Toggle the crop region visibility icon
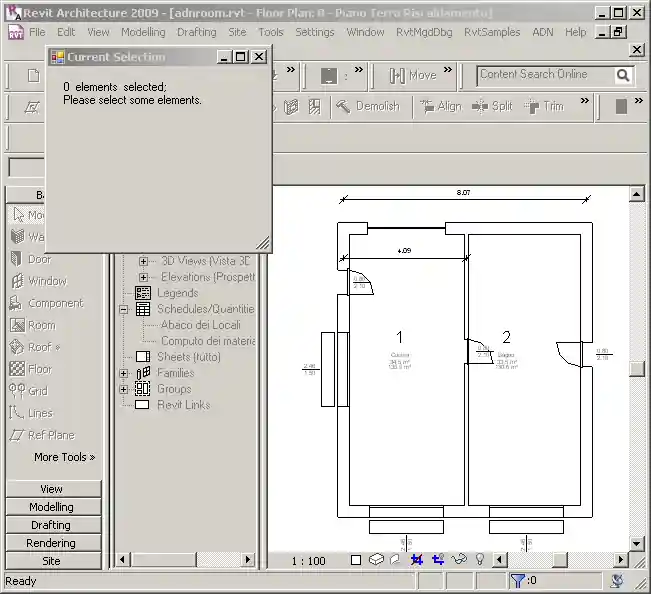Image resolution: width=651 pixels, height=594 pixels. 437,560
